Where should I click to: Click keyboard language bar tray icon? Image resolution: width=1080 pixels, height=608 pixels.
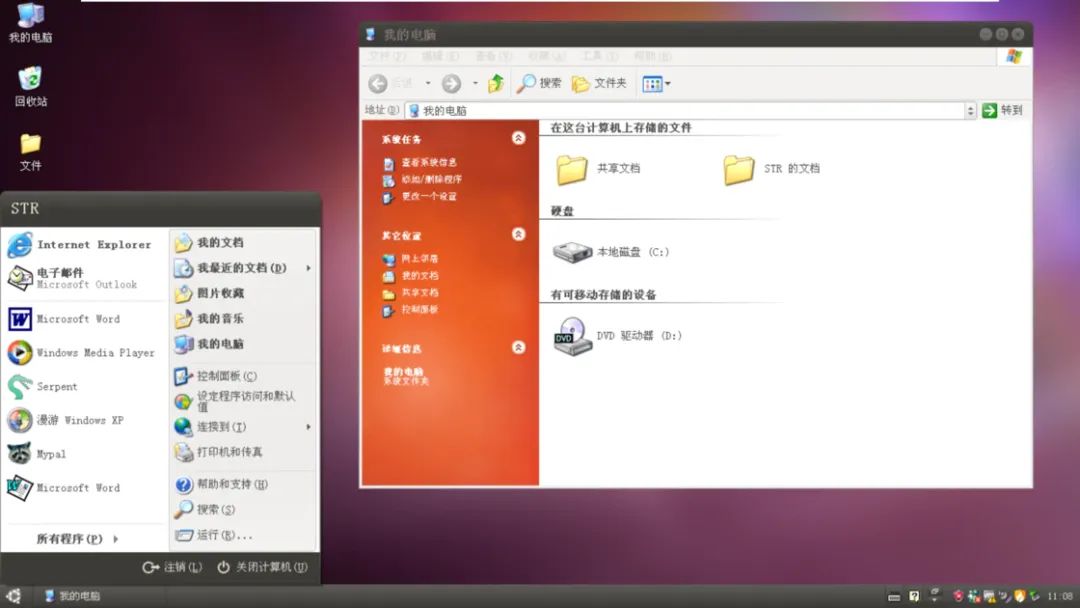(894, 597)
